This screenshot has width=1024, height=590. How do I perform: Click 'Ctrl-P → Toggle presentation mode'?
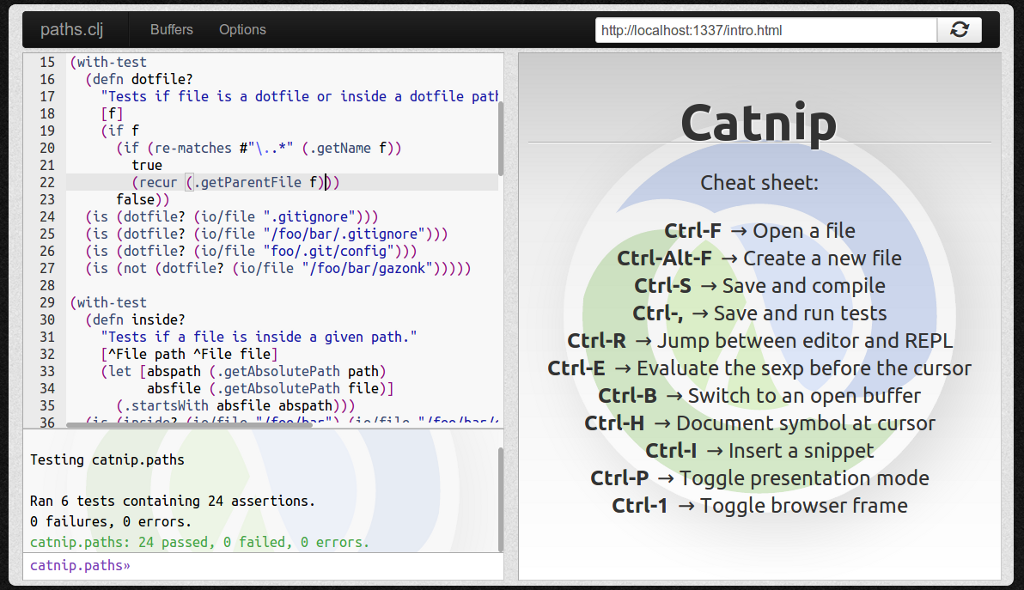point(760,478)
